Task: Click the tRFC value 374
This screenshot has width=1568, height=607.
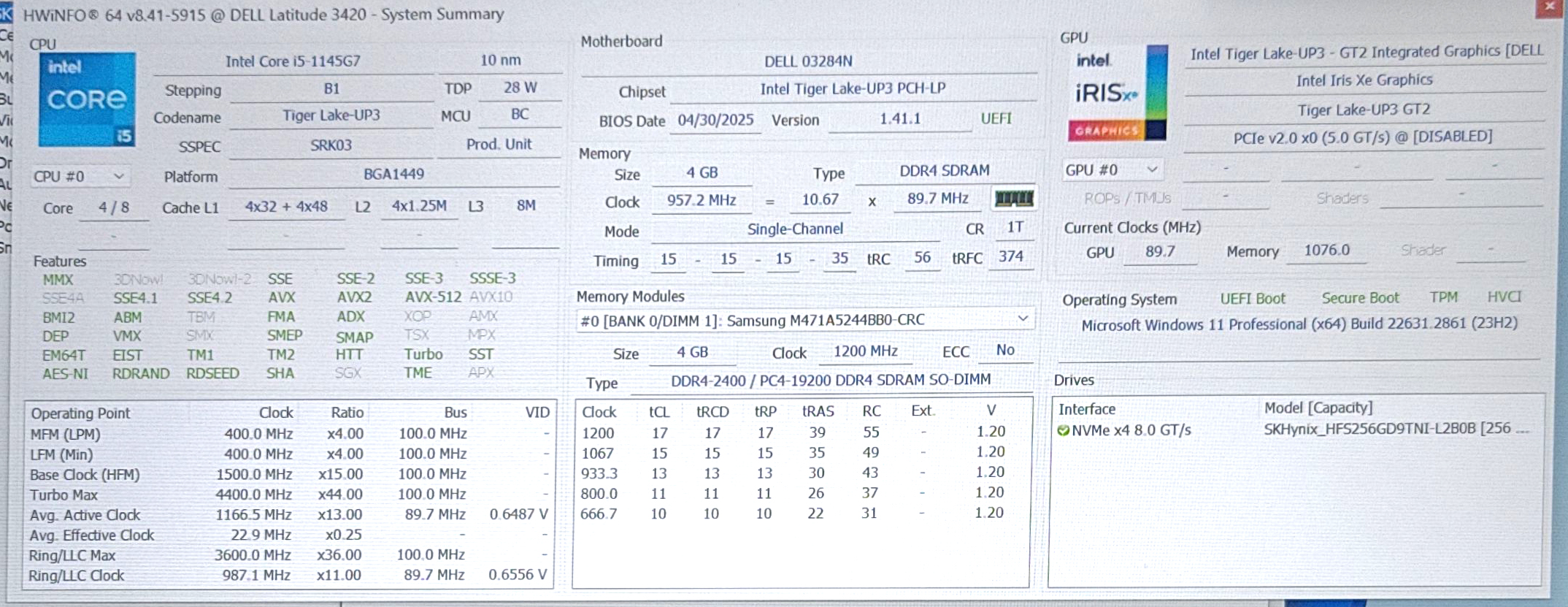Action: click(1010, 256)
